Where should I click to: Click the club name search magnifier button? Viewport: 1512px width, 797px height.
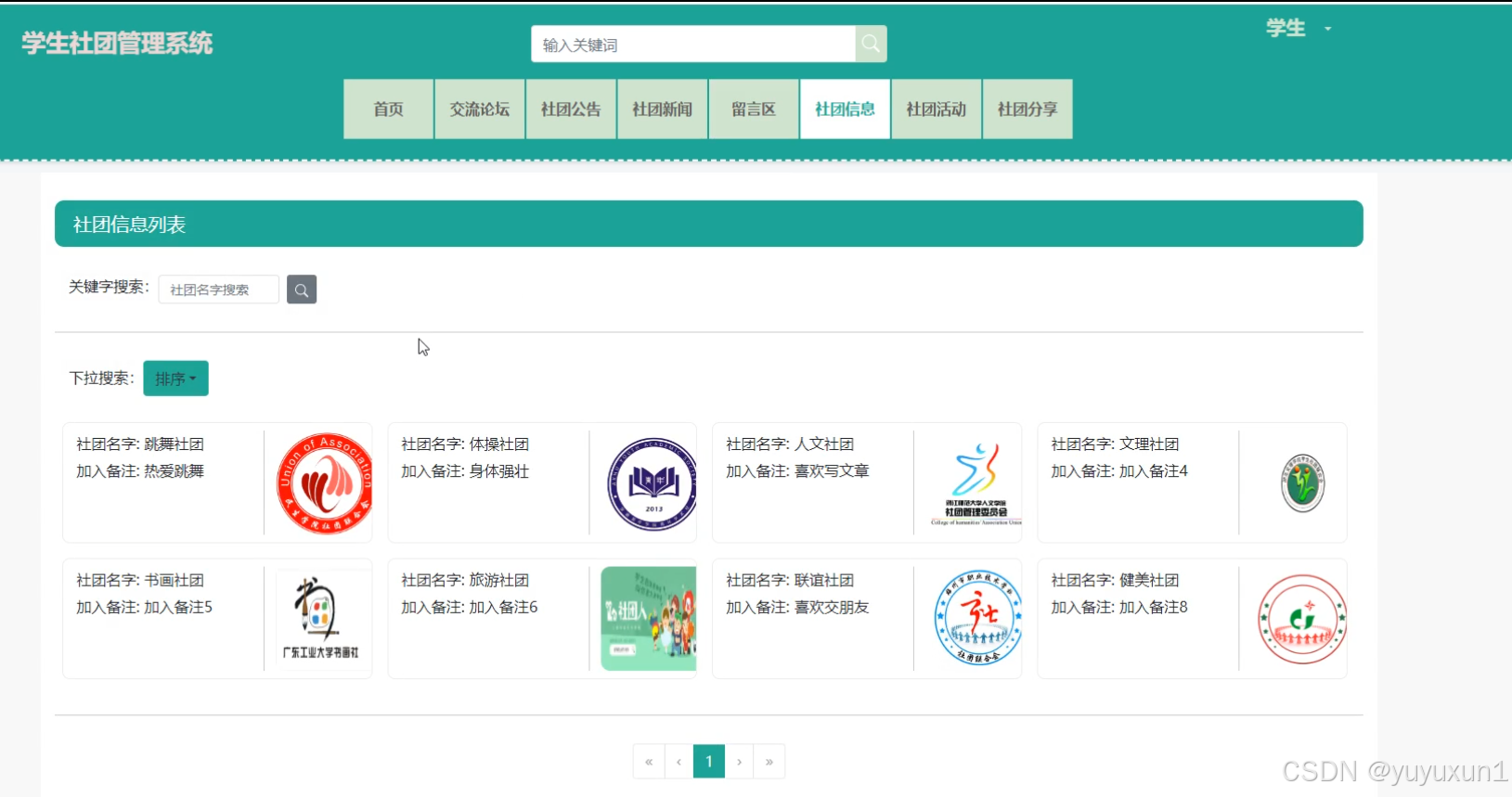pos(302,289)
